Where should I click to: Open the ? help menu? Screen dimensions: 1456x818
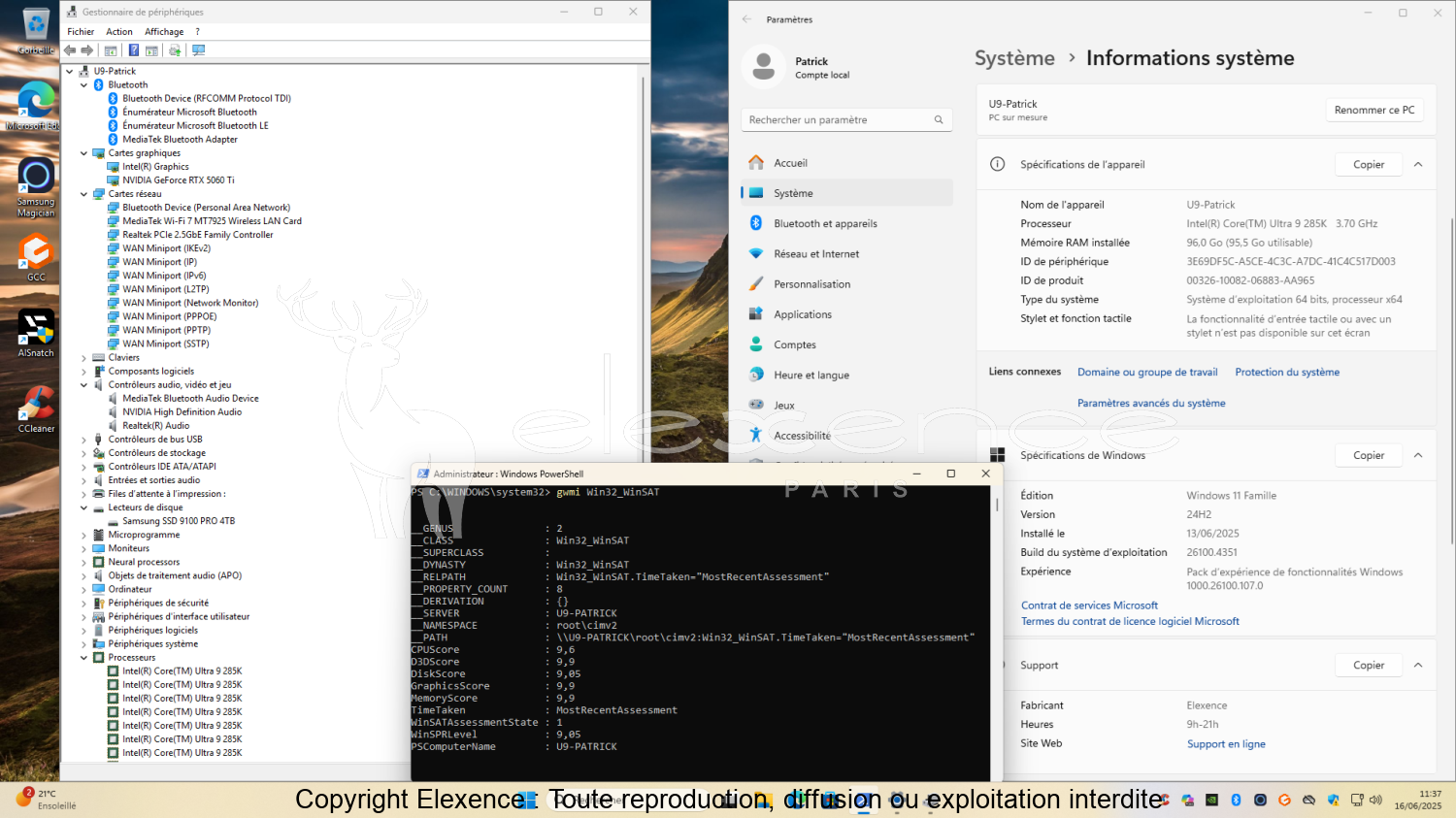197,32
